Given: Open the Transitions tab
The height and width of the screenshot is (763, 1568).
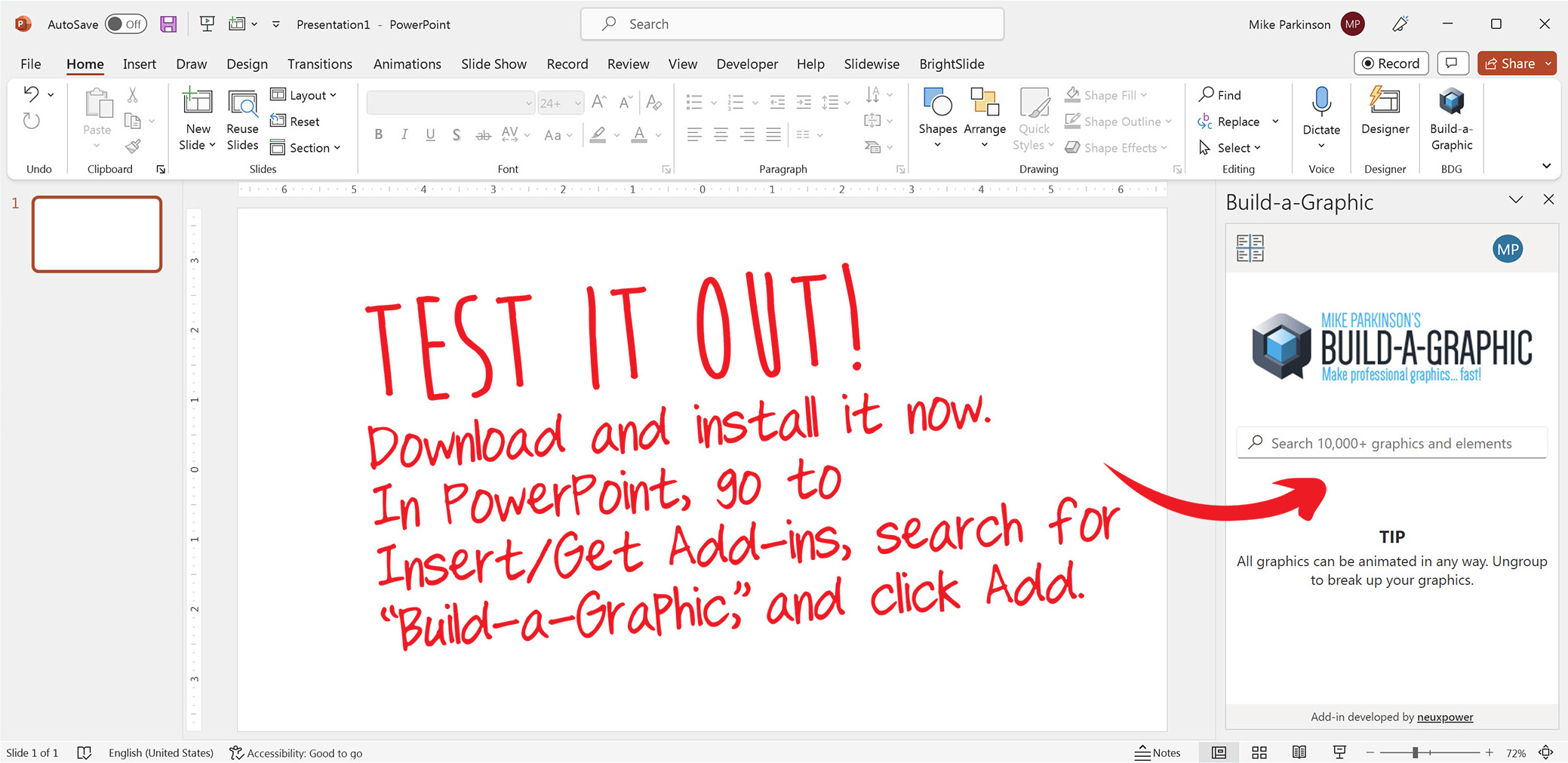Looking at the screenshot, I should coord(320,64).
